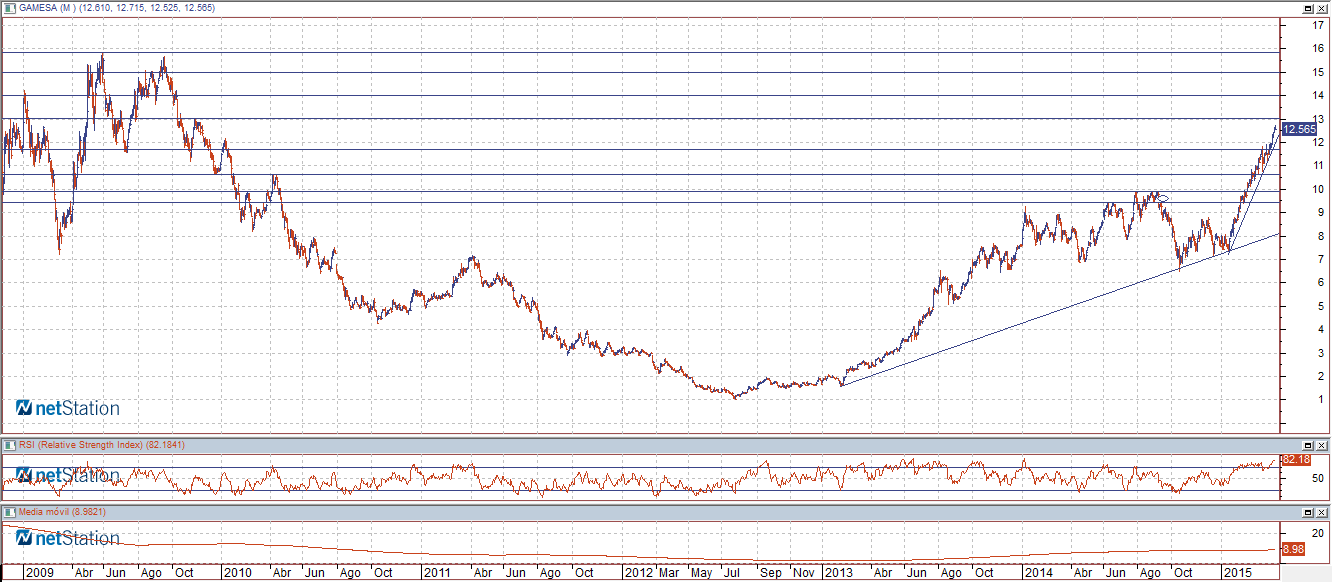Maximize the RSI indicator panel
Screen dimensions: 1332x582
(x=1307, y=445)
